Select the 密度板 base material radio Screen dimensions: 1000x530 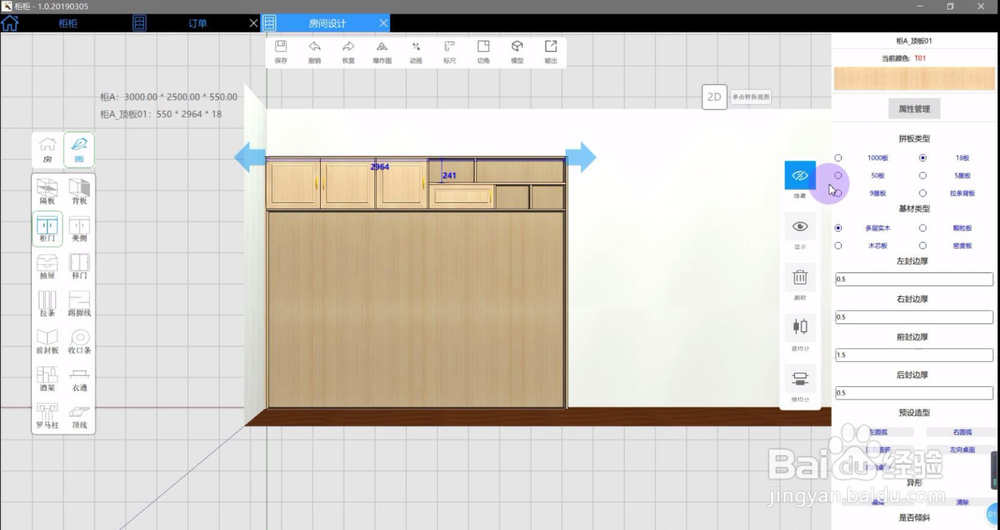point(922,246)
